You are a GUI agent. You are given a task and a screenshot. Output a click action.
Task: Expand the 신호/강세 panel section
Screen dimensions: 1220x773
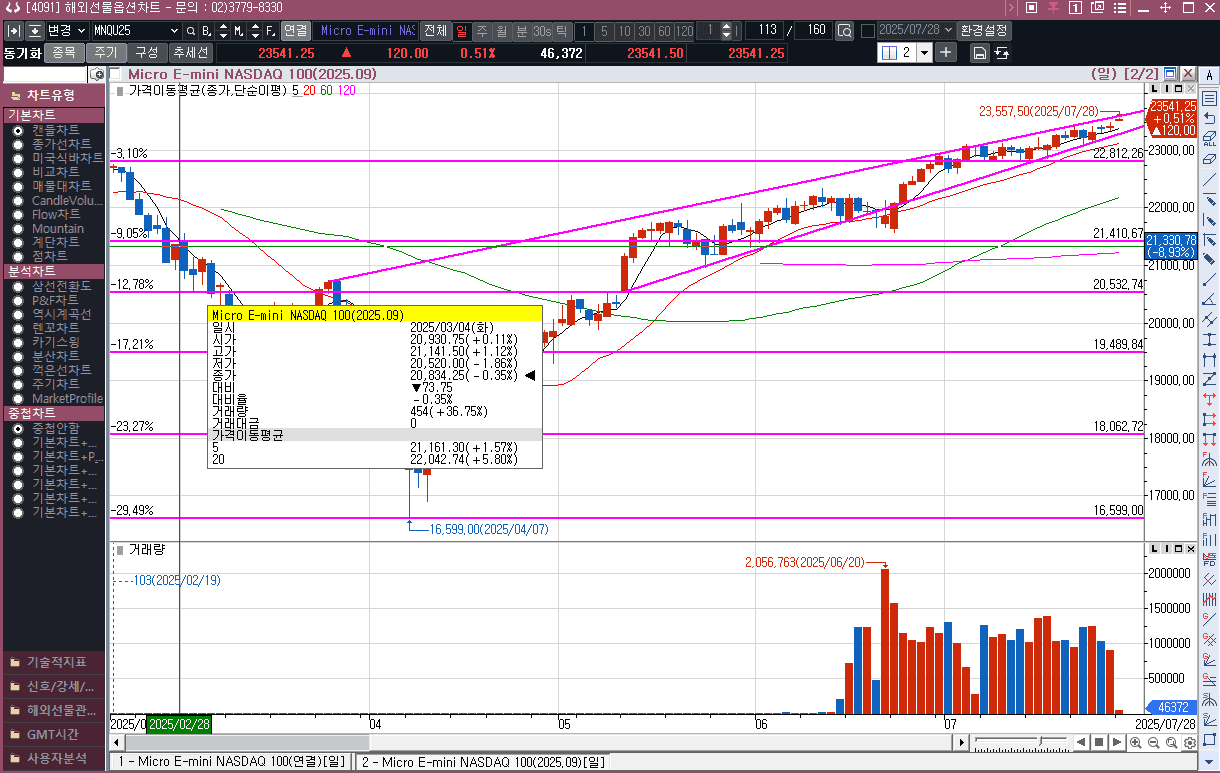click(x=53, y=686)
